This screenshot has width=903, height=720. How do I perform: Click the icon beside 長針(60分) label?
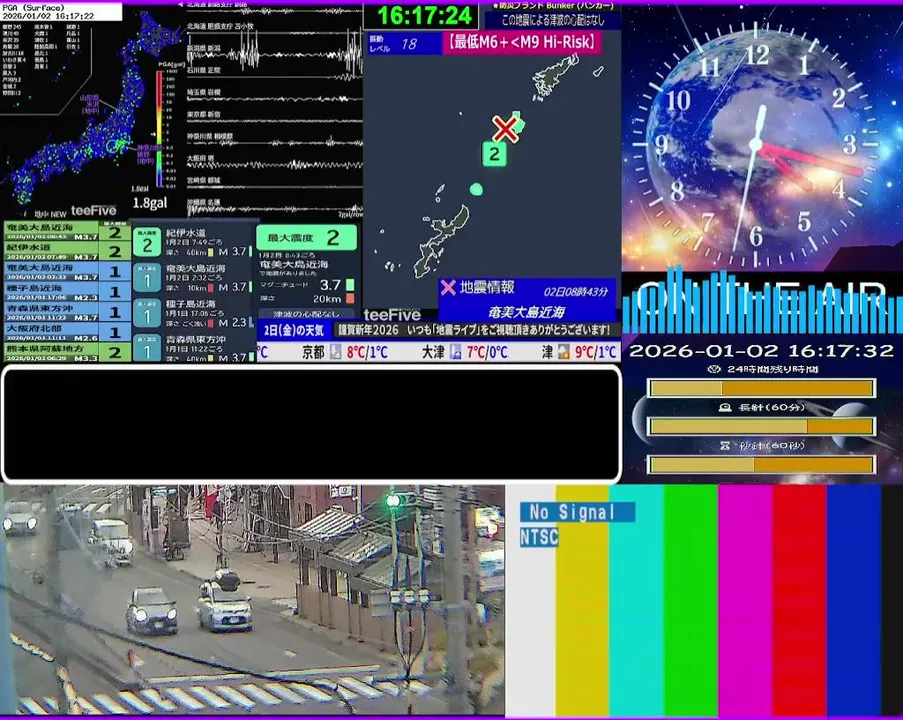coord(726,407)
